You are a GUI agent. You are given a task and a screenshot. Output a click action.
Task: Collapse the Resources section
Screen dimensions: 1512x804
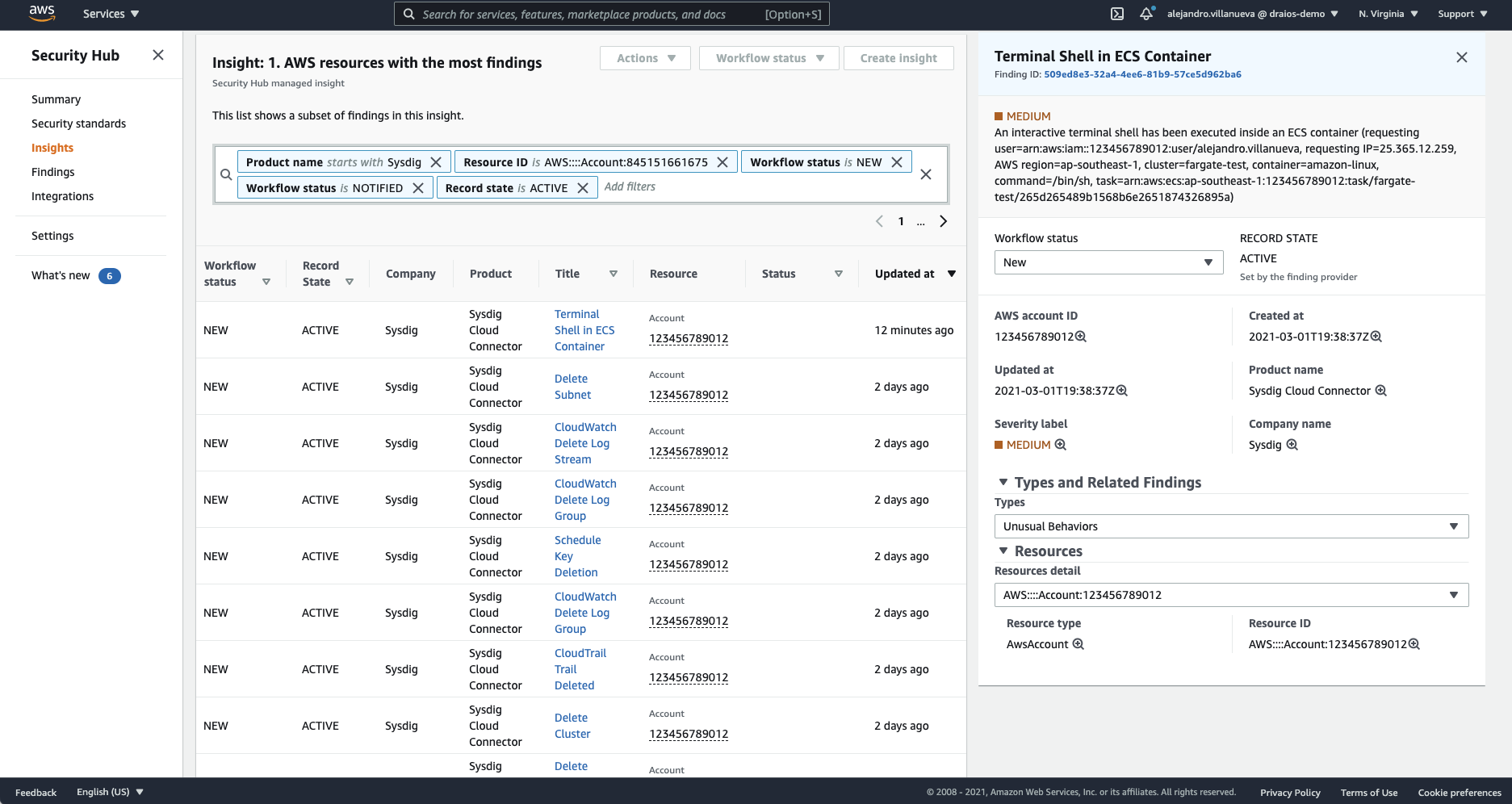point(1003,551)
